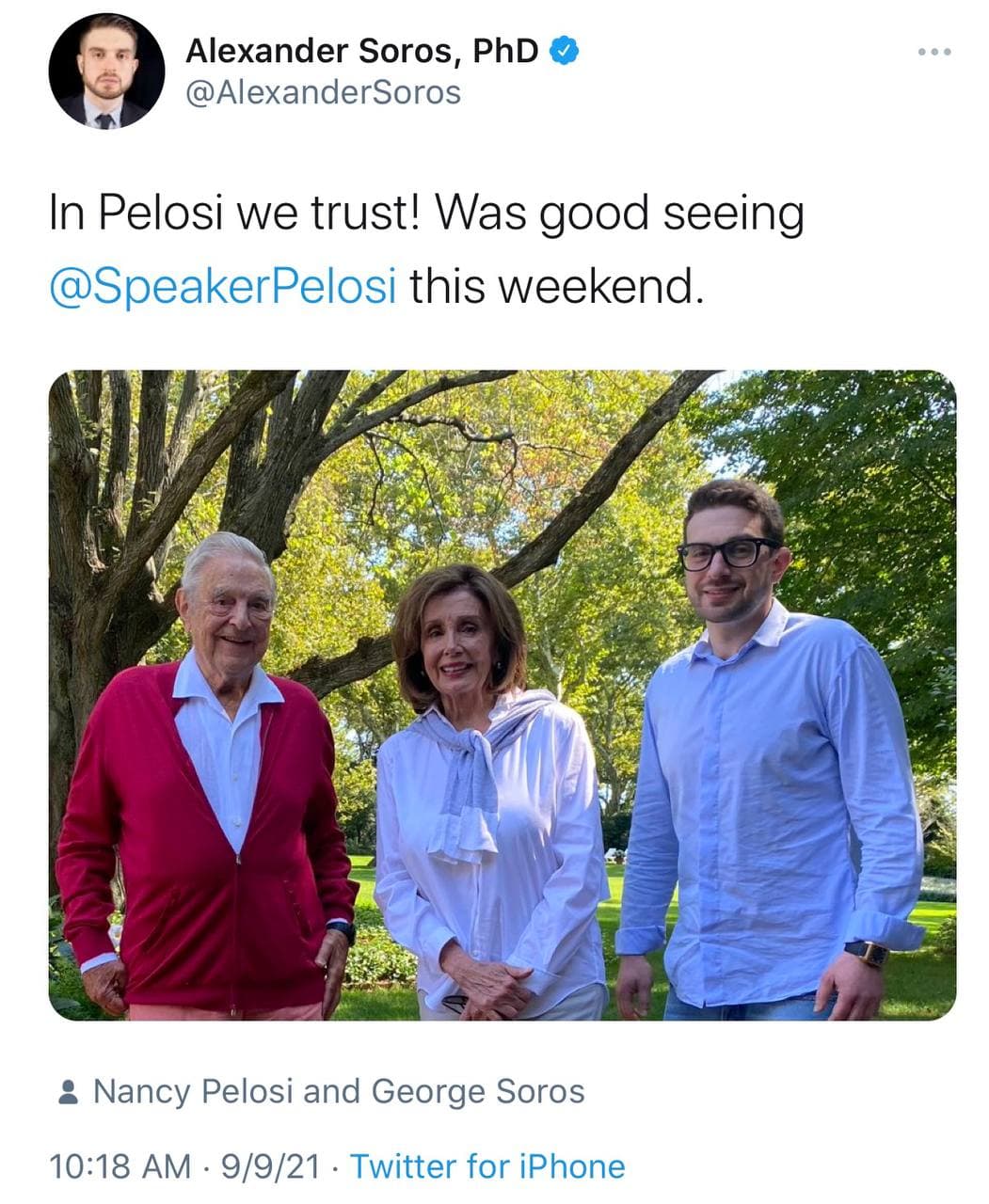The image size is (989, 1204).
Task: Click the Nancy Pelosi and George Soros tag label
Action: (339, 1091)
